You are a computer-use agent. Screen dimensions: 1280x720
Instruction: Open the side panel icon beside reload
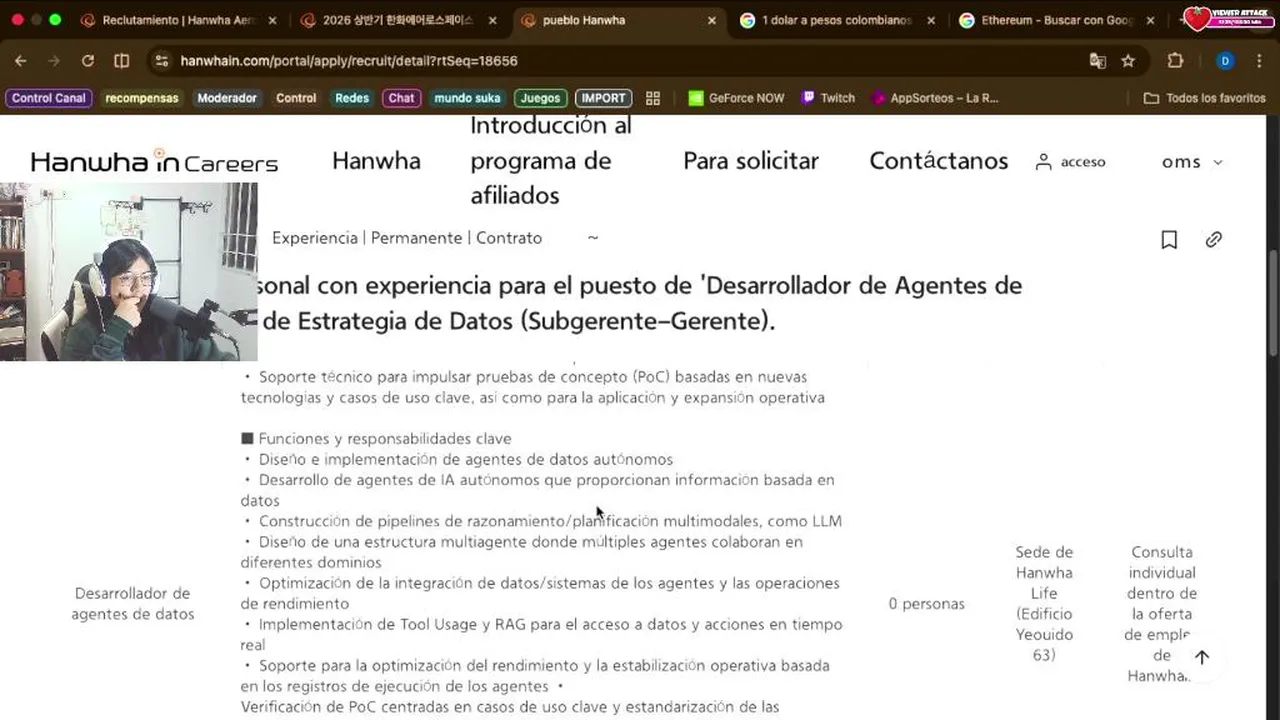point(122,60)
